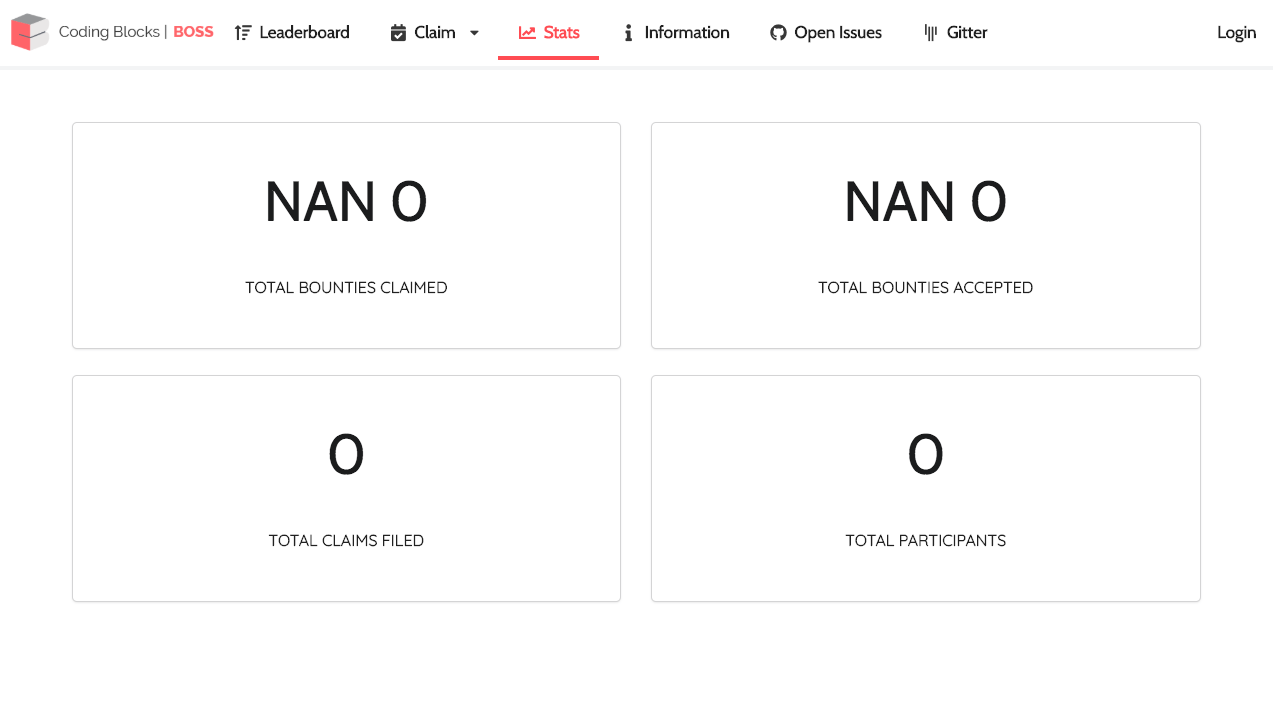This screenshot has width=1273, height=721.
Task: Select the active Stats menu item
Action: point(548,32)
